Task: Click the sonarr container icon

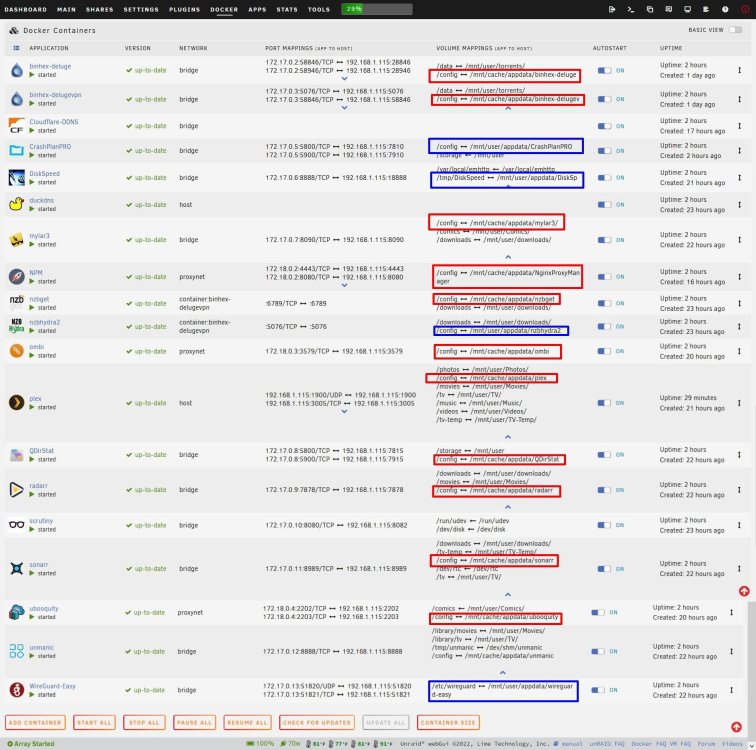Action: [x=17, y=569]
